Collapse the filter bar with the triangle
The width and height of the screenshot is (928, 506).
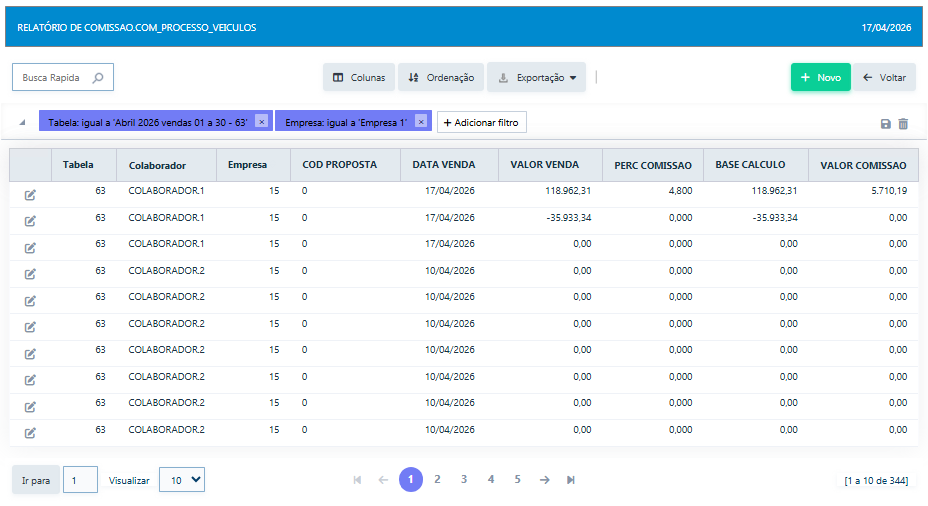click(22, 123)
